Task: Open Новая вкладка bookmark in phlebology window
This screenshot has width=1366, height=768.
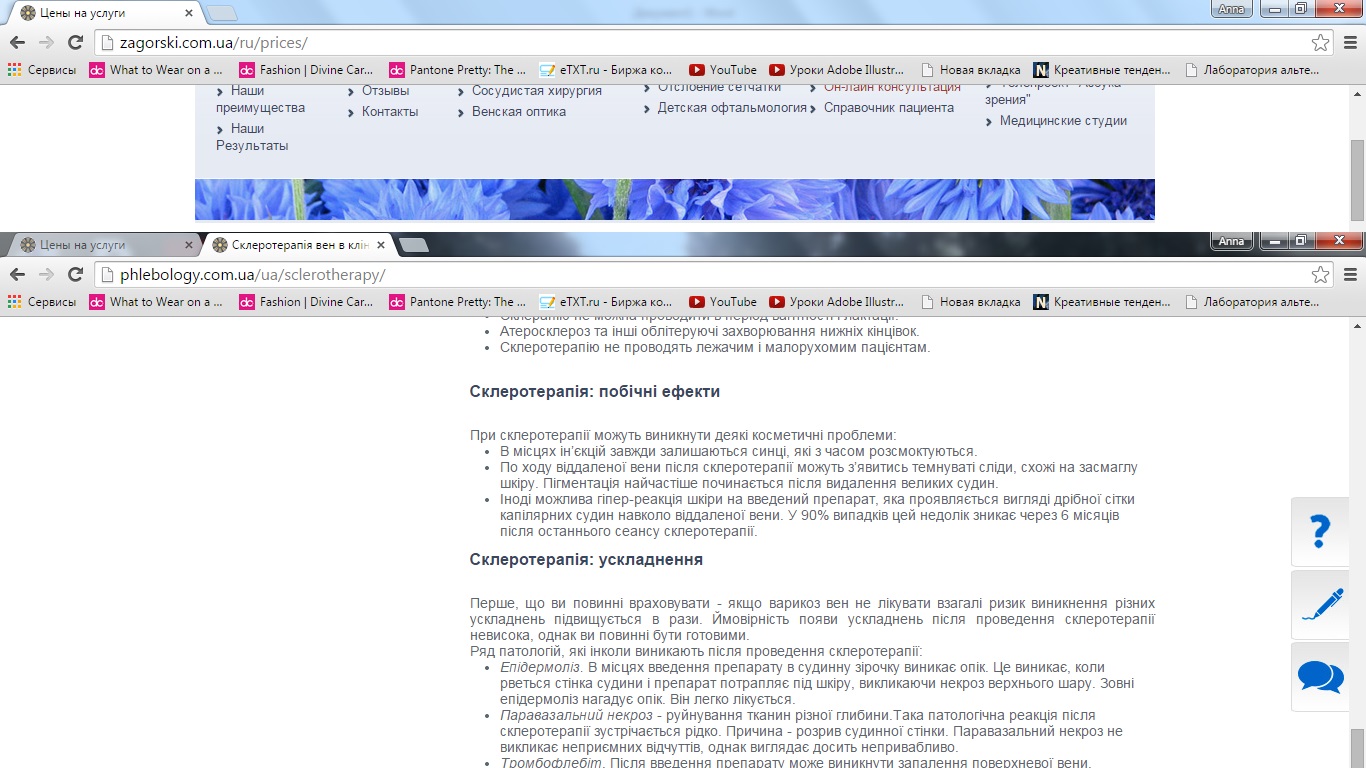Action: pyautogui.click(x=970, y=302)
